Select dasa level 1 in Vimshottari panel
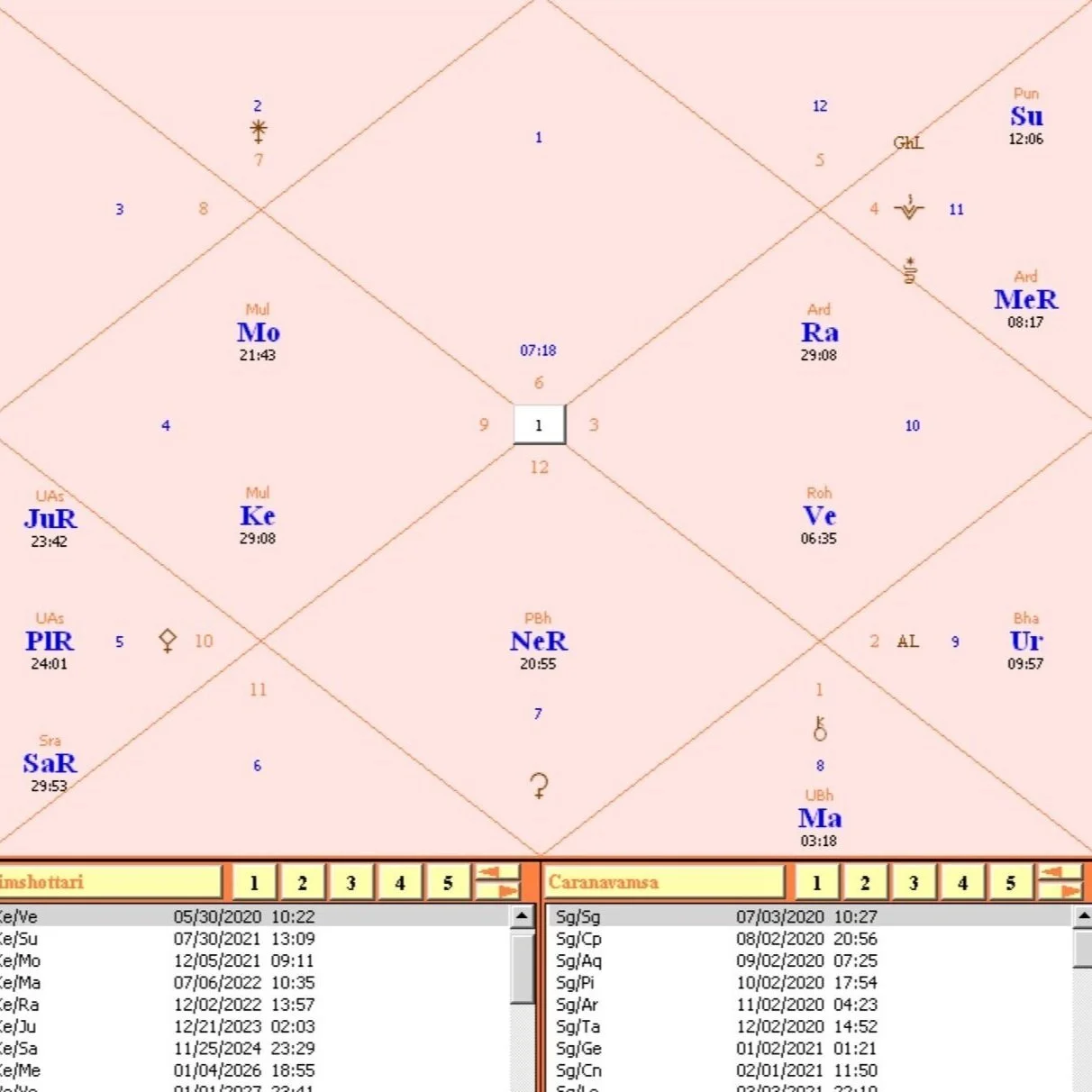This screenshot has height=1092, width=1092. [x=254, y=882]
